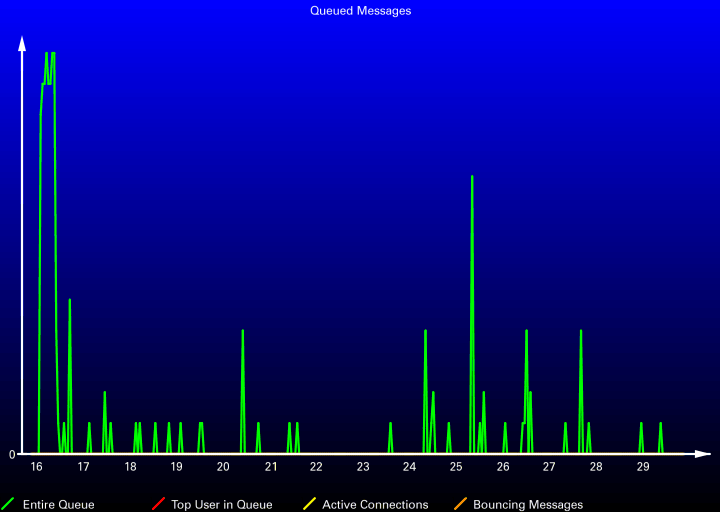This screenshot has width=720, height=512.
Task: Click x-axis label 26
Action: [503, 467]
